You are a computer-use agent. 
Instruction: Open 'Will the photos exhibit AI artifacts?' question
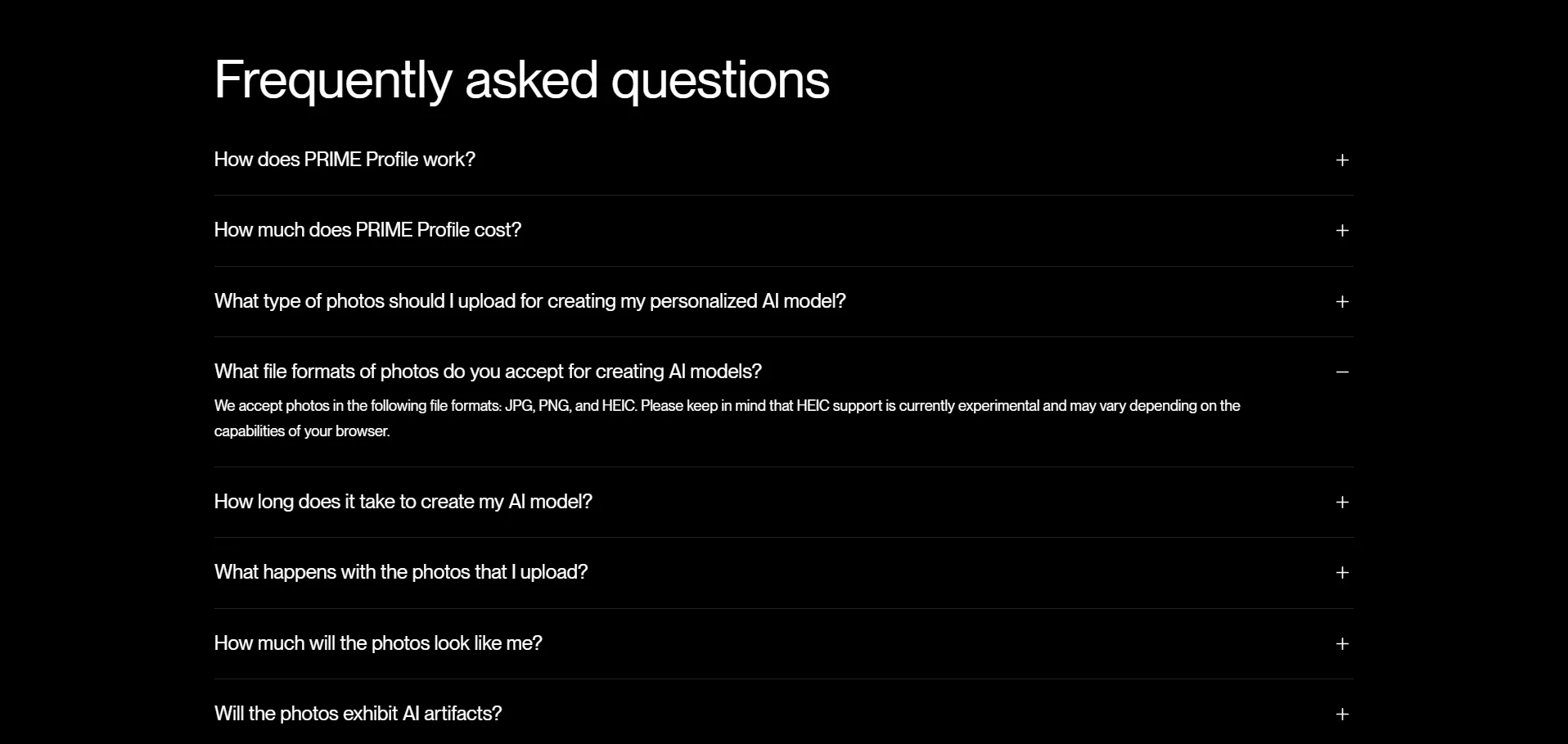[x=358, y=714]
